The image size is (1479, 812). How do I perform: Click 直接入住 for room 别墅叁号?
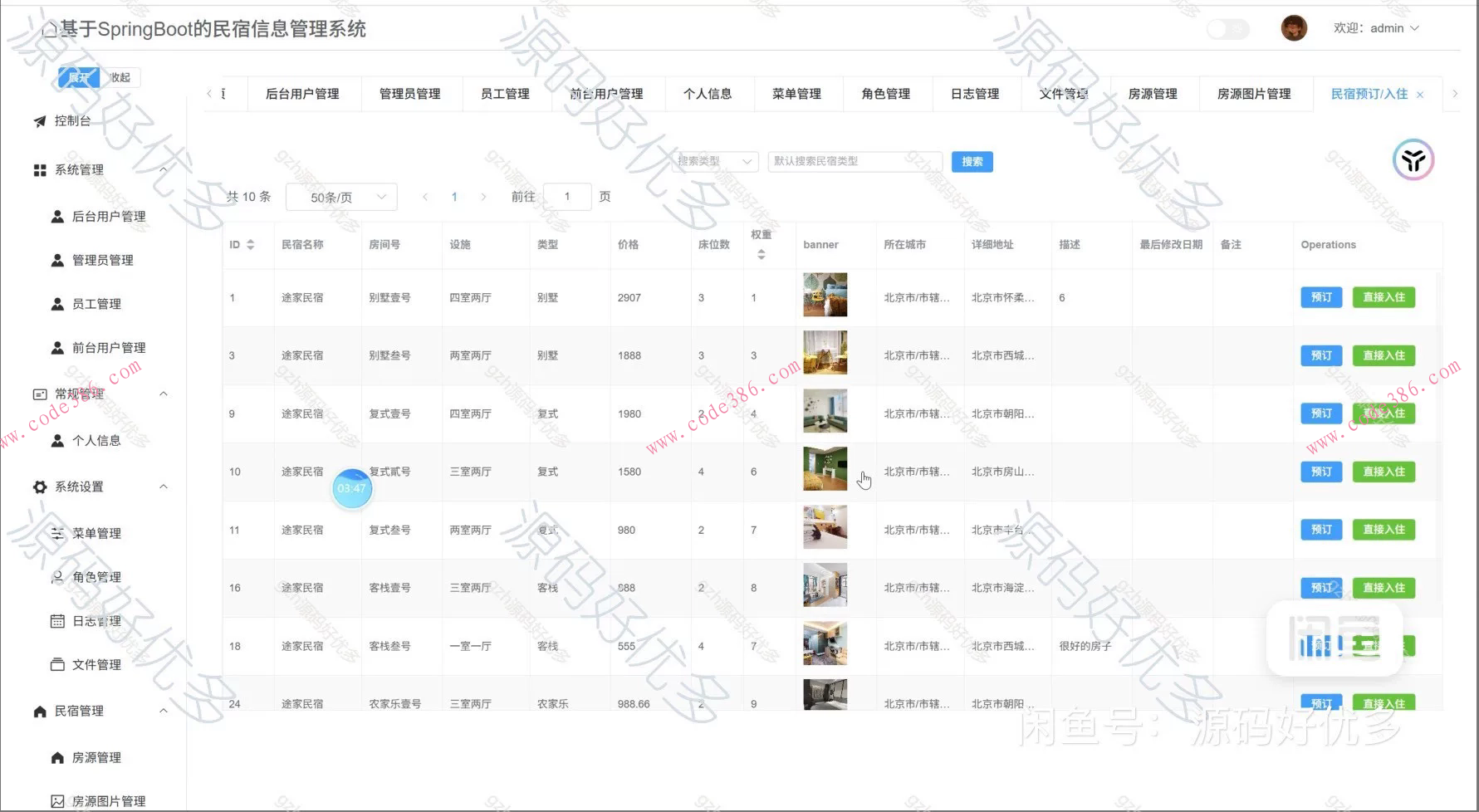coord(1384,355)
